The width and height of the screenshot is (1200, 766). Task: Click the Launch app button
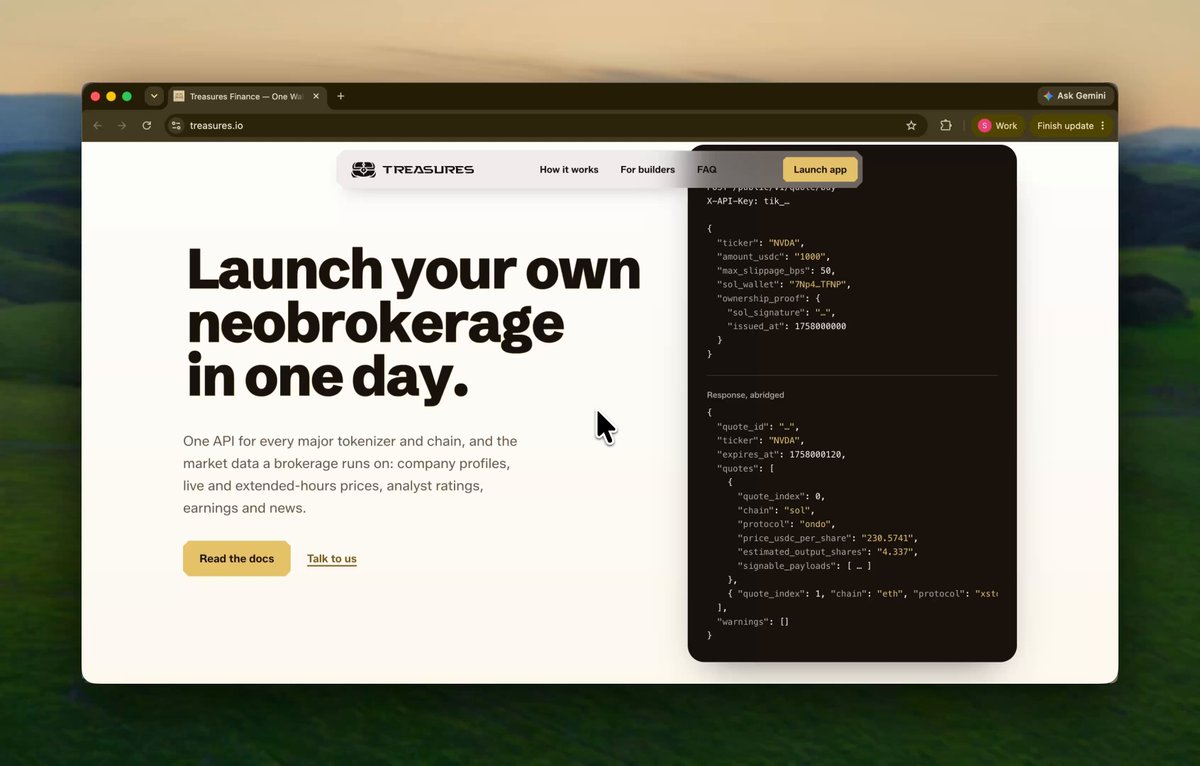[x=820, y=170]
